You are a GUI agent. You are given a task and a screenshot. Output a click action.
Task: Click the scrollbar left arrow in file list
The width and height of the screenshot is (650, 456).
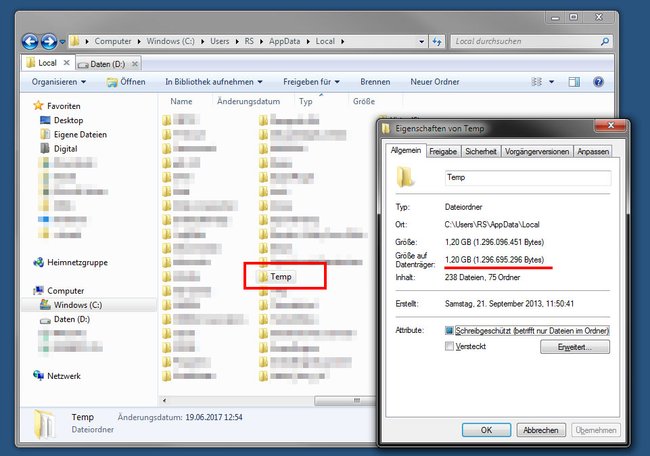pyautogui.click(x=165, y=400)
